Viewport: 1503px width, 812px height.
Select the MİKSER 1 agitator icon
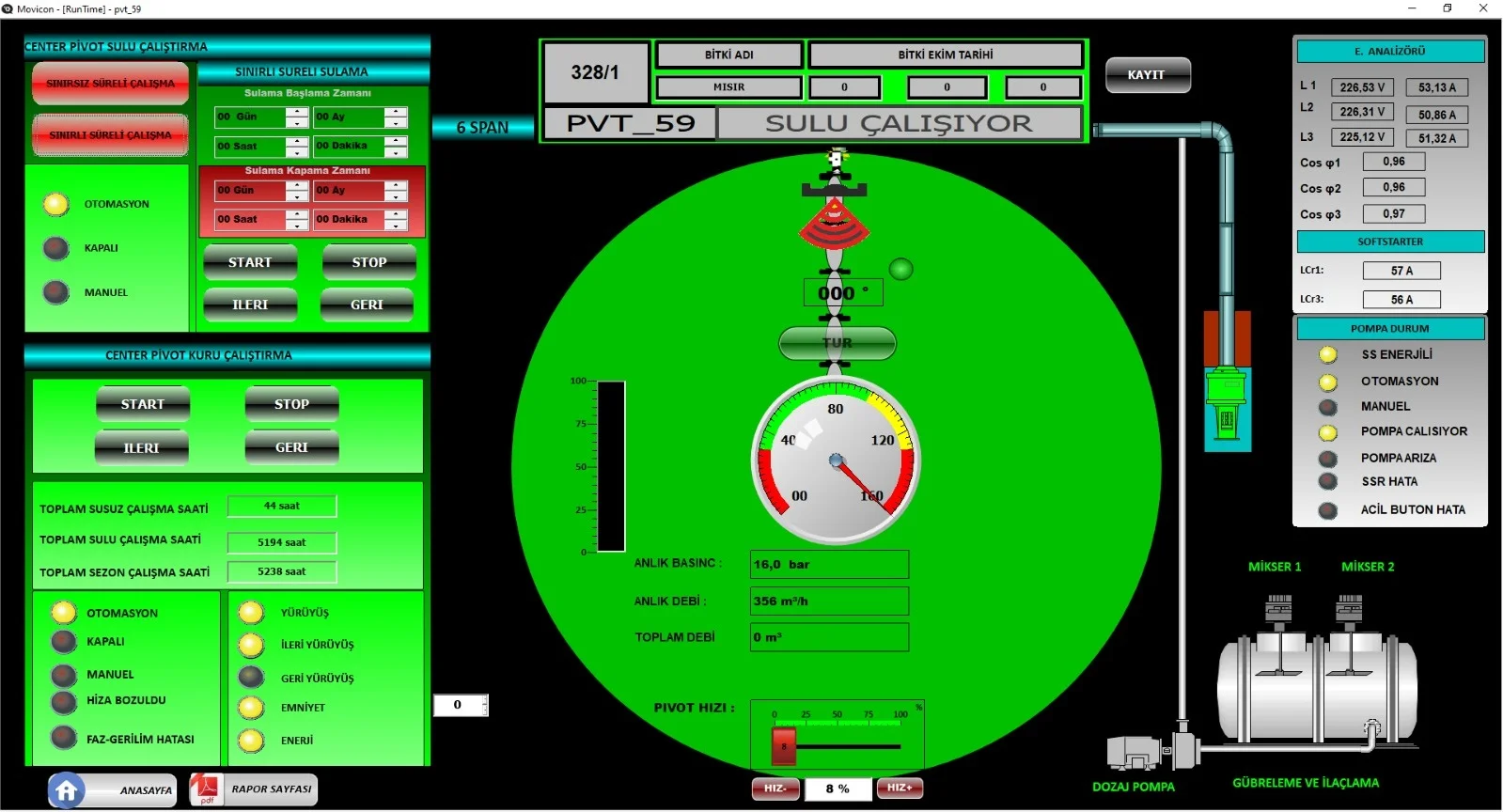pyautogui.click(x=1278, y=611)
